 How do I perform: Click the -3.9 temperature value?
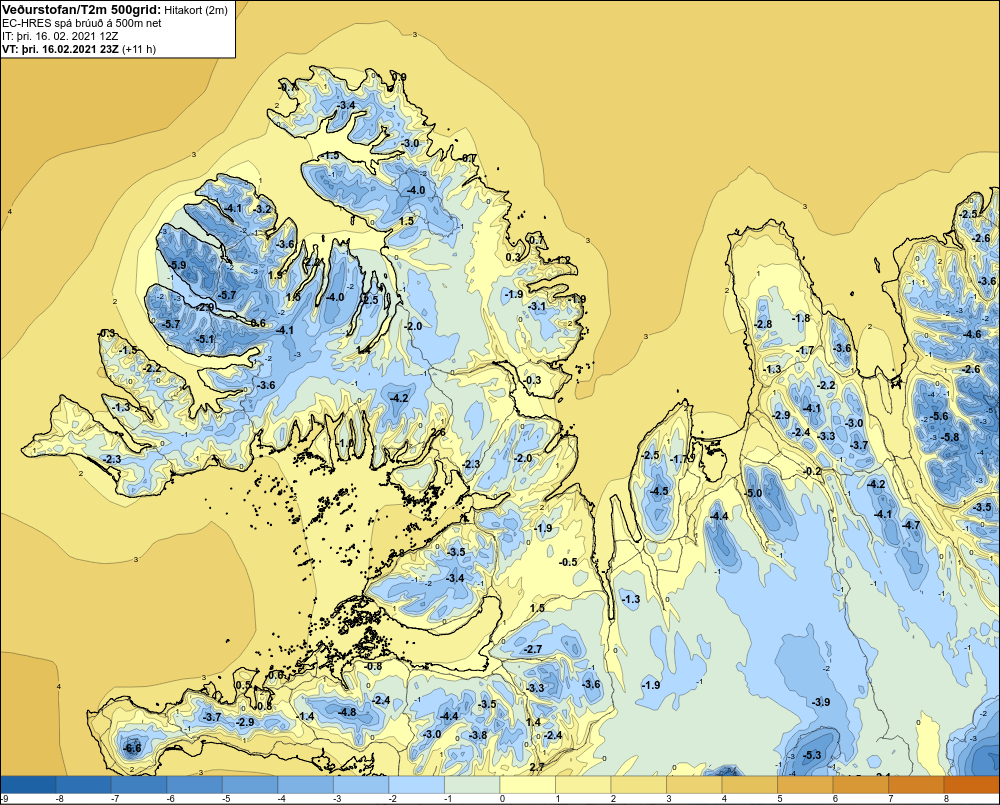821,702
